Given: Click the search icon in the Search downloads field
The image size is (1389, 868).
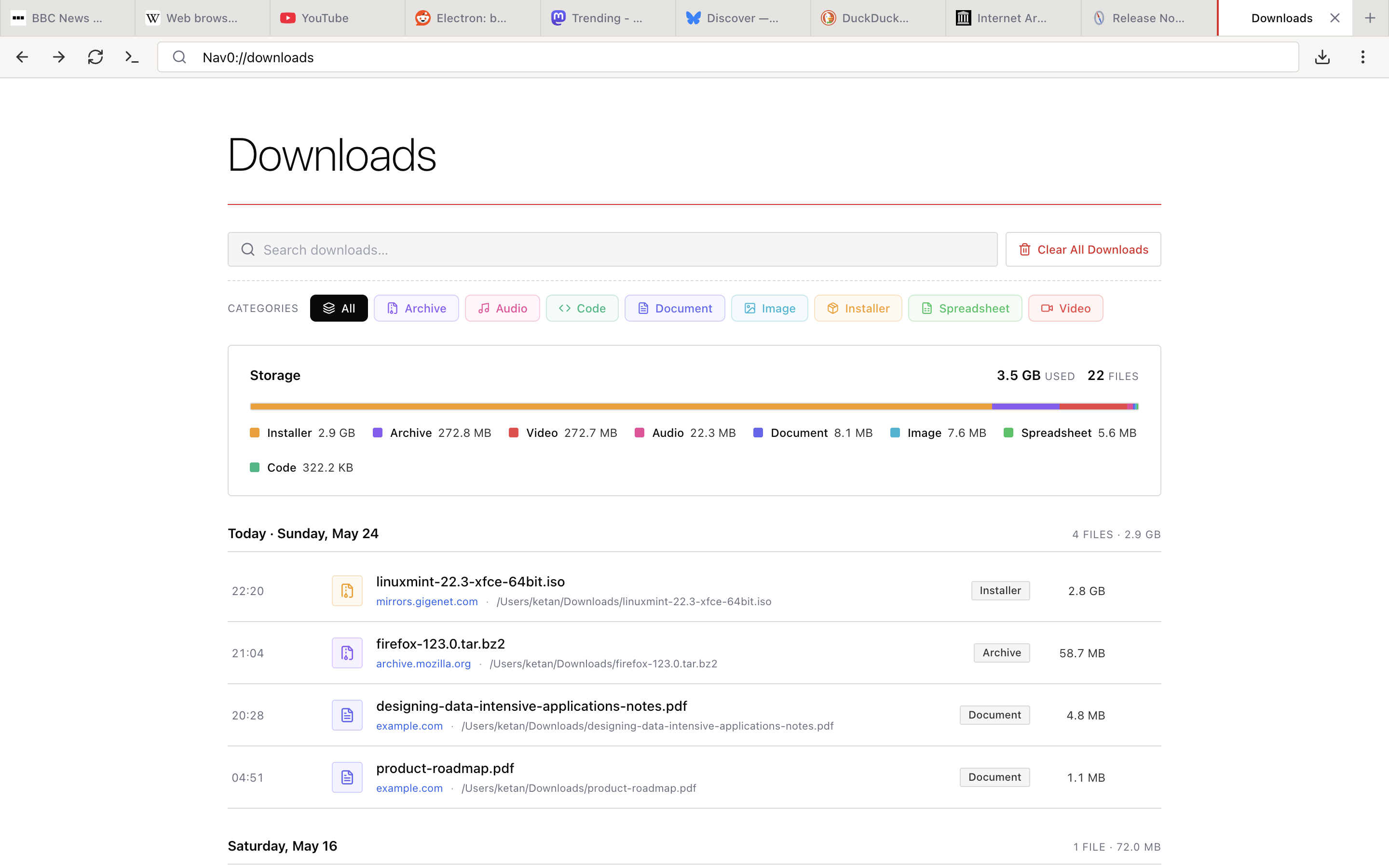Looking at the screenshot, I should pos(248,250).
